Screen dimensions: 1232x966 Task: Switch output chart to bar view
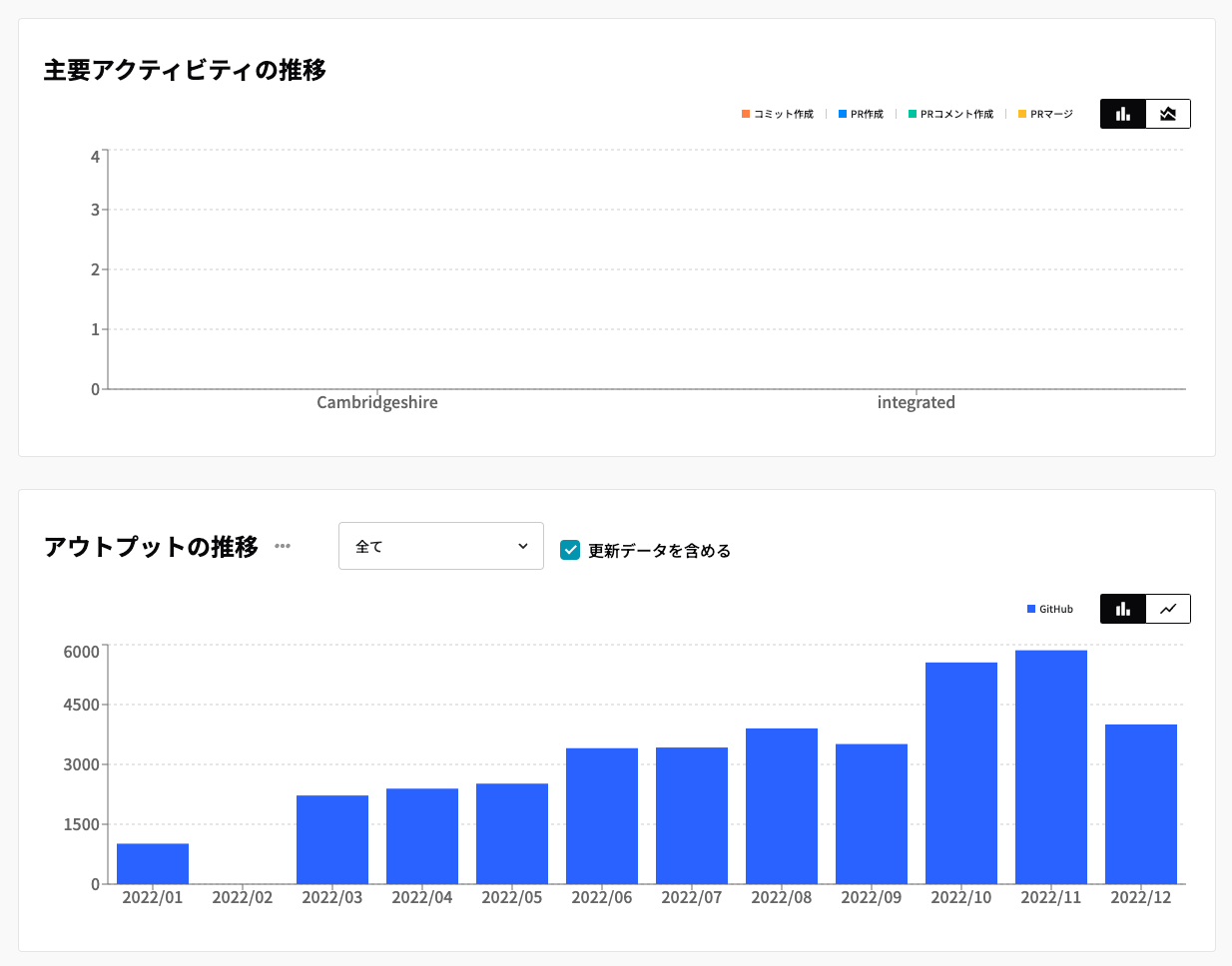coord(1123,609)
